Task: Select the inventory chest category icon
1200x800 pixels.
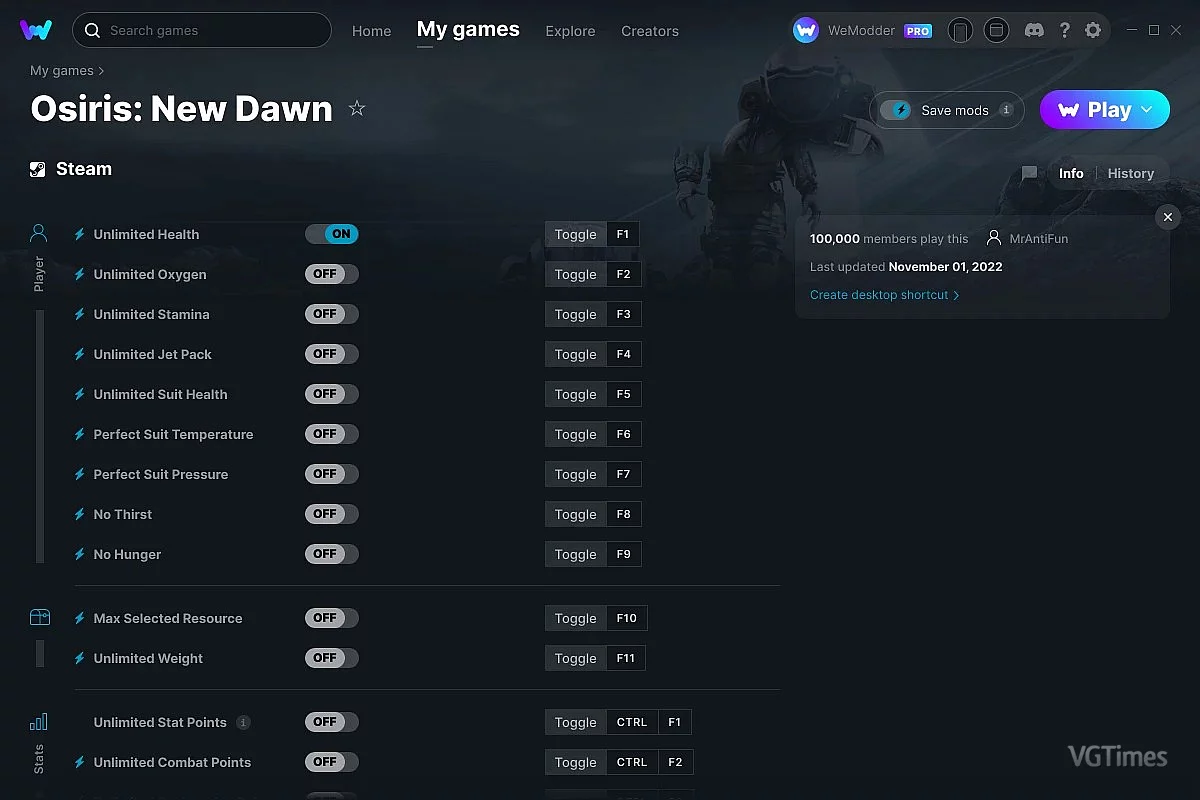Action: 39,618
